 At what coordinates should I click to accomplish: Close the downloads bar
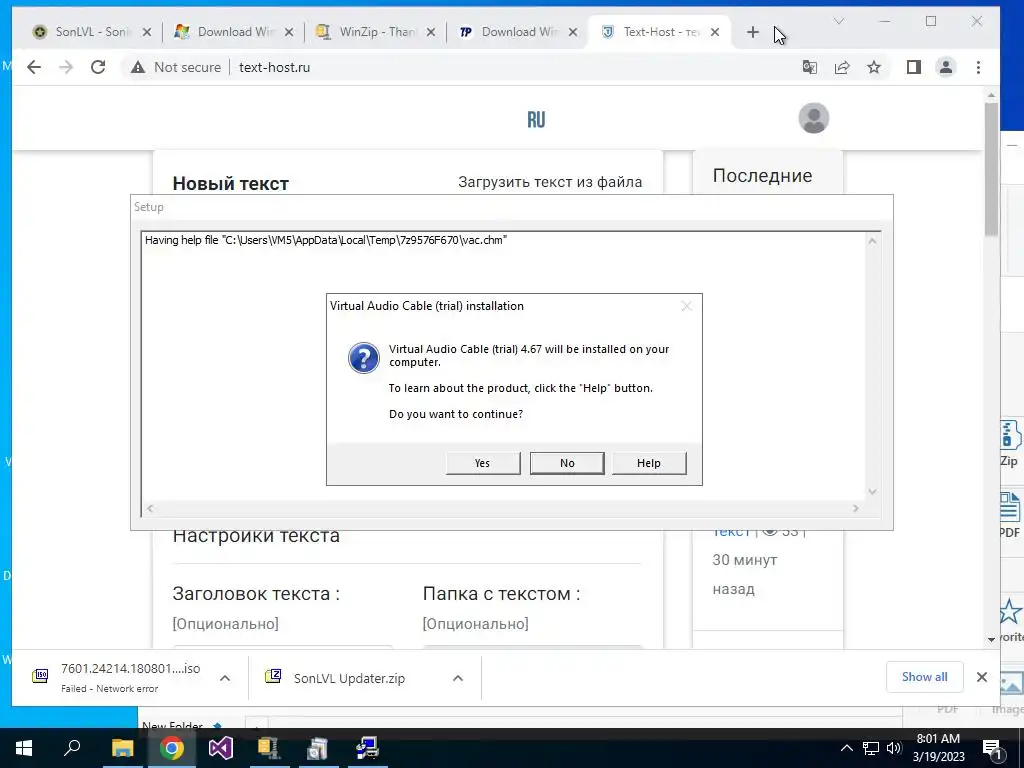(982, 677)
